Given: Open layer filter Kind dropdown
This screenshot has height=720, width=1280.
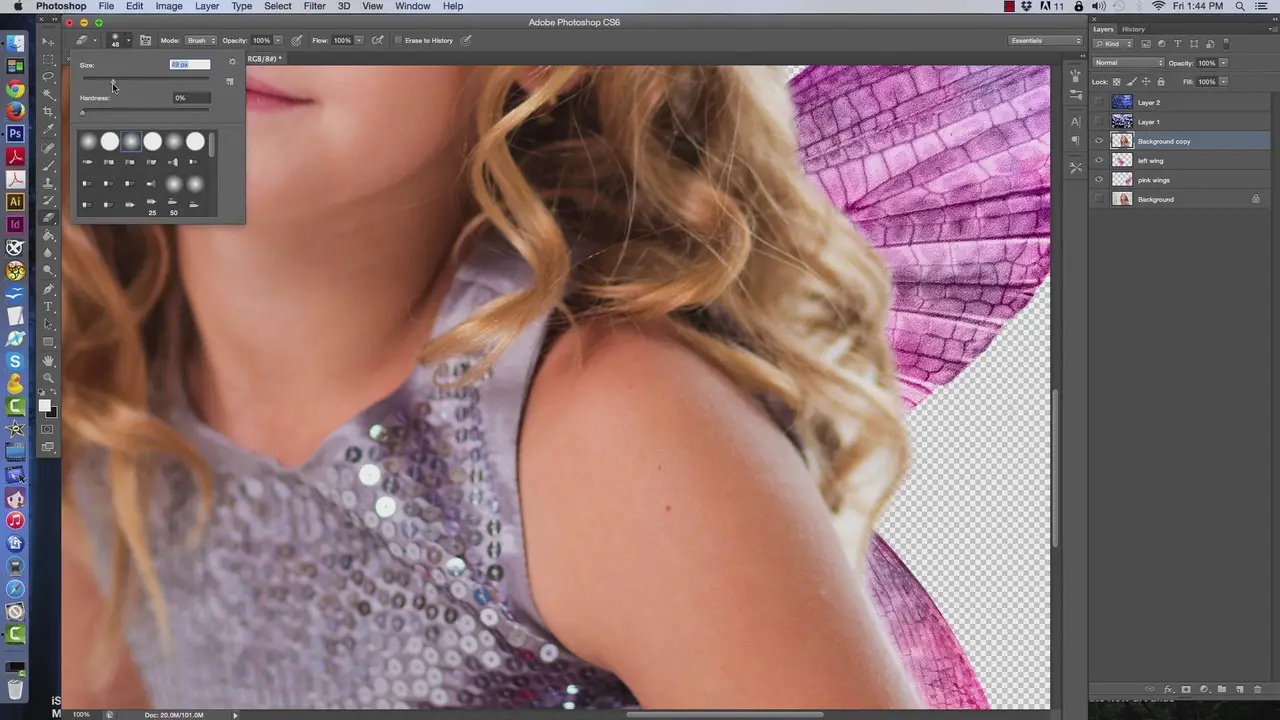Looking at the screenshot, I should pyautogui.click(x=1111, y=44).
